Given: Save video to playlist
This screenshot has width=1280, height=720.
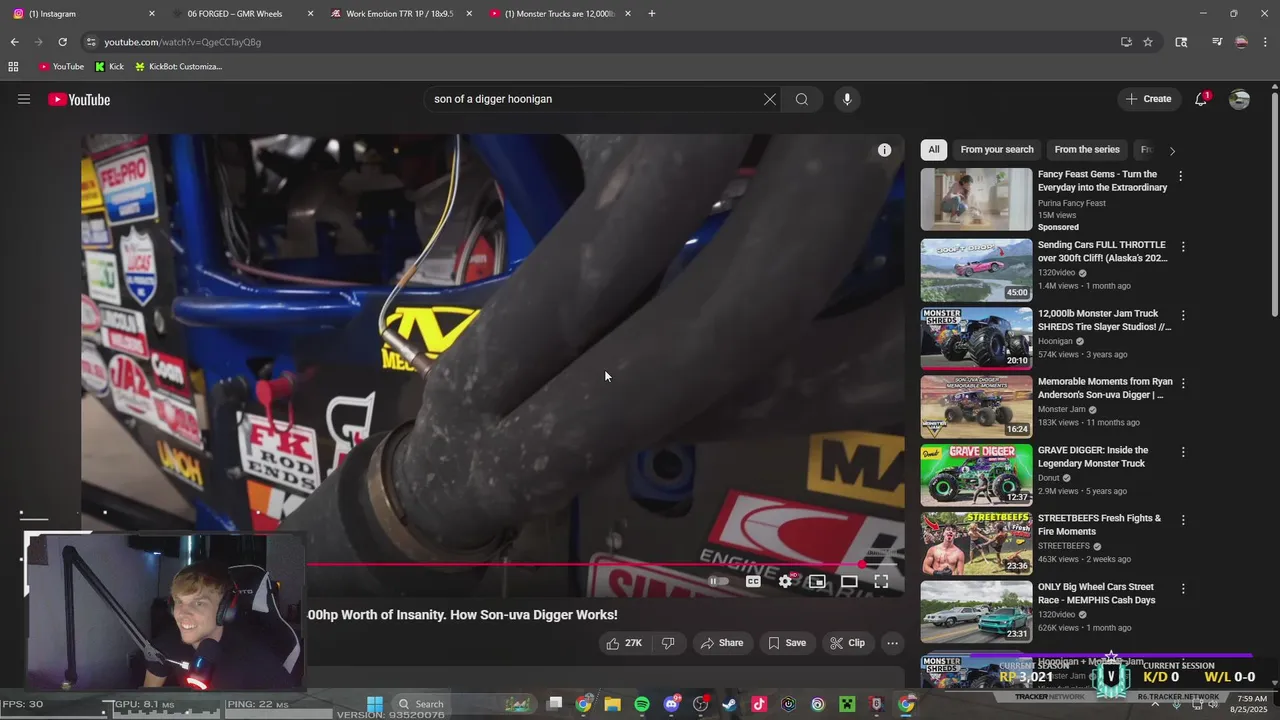Looking at the screenshot, I should (787, 643).
